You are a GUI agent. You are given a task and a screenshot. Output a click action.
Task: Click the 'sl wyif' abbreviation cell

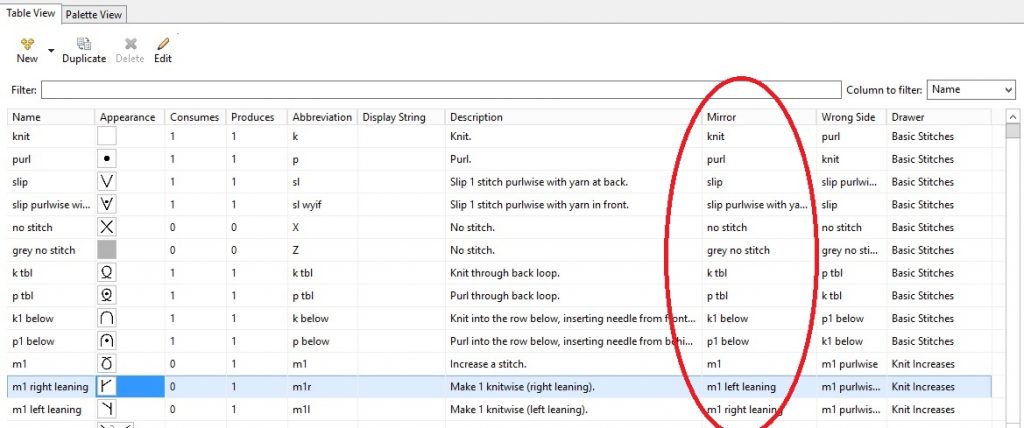pos(307,205)
